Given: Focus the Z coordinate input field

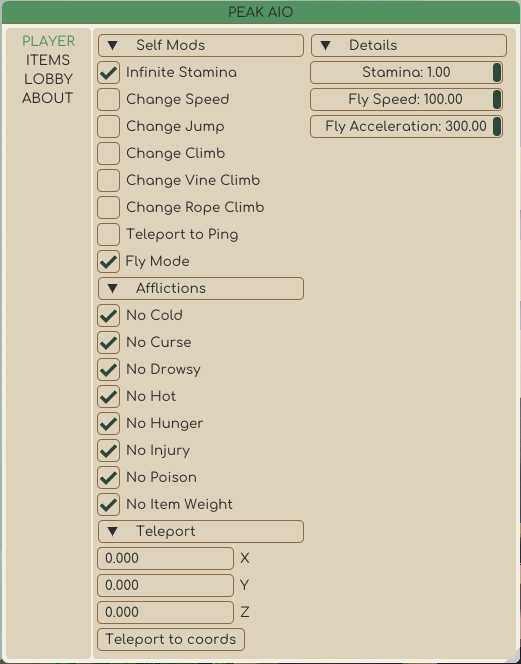Looking at the screenshot, I should pos(165,612).
